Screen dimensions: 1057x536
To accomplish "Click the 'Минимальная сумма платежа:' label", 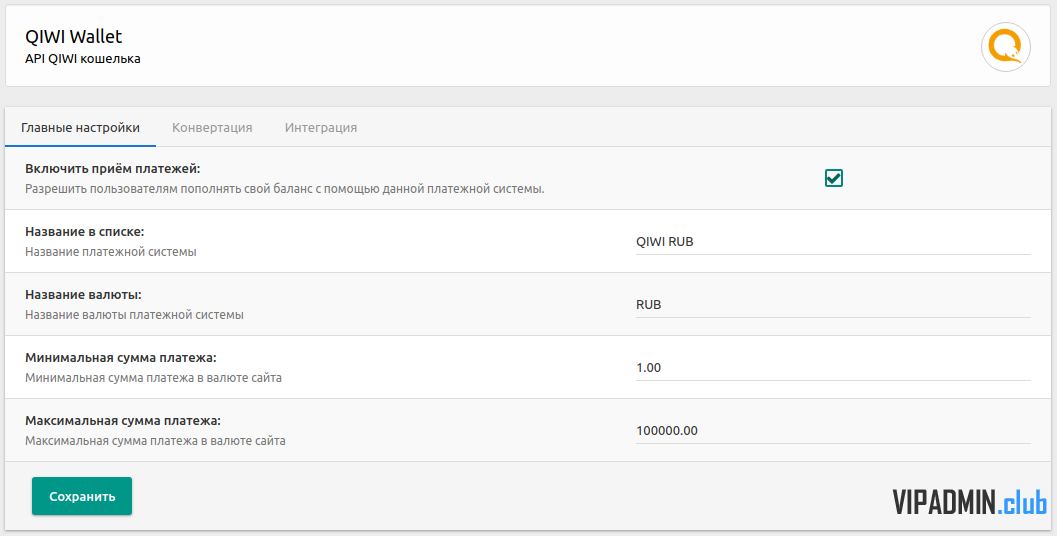I will click(x=121, y=357).
